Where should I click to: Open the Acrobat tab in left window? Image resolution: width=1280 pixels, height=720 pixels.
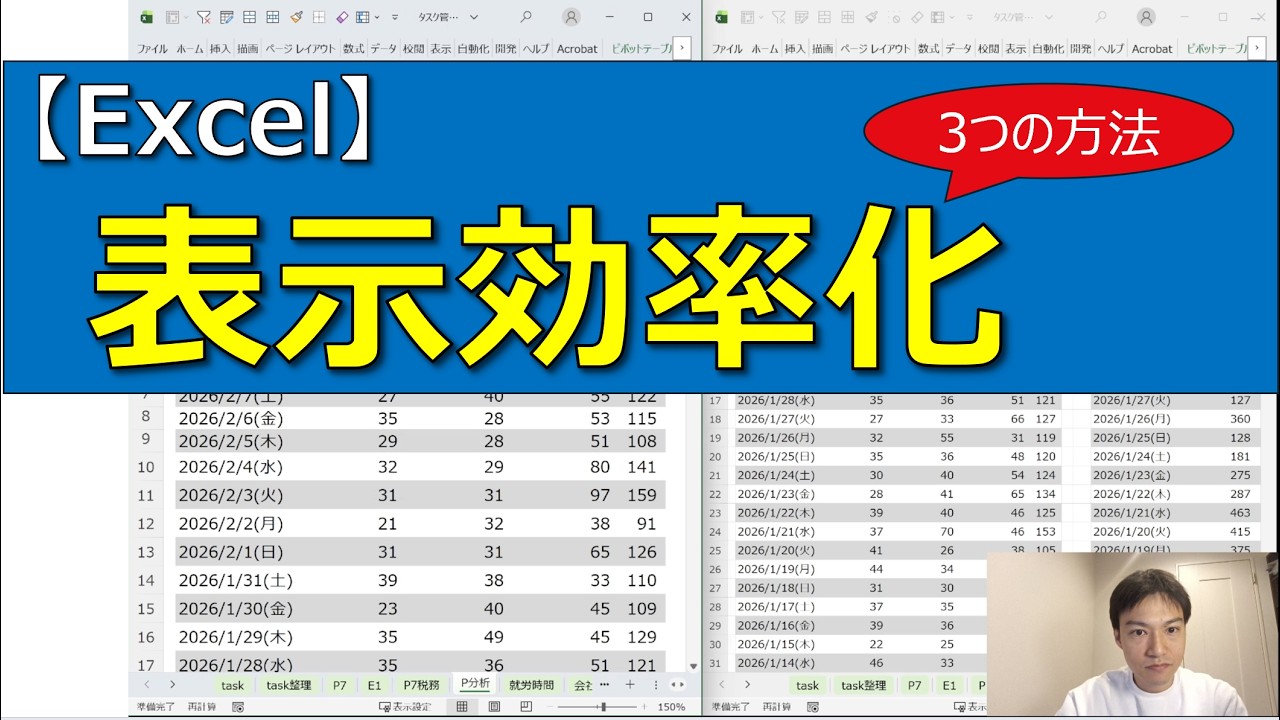tap(577, 48)
